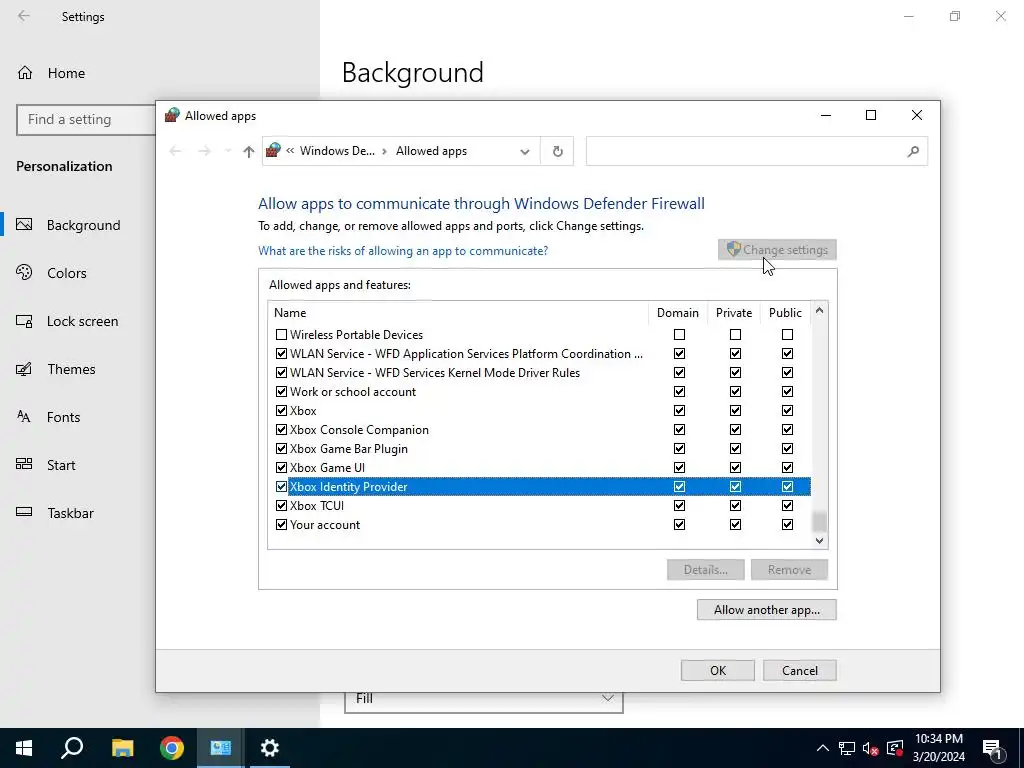Select Xbox Identity Provider row
Screen dimensions: 1024x768
(539, 487)
